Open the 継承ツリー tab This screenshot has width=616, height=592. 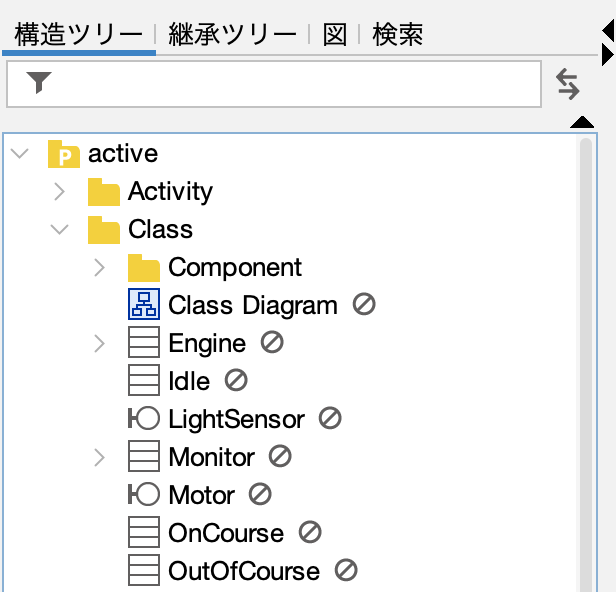pyautogui.click(x=232, y=35)
